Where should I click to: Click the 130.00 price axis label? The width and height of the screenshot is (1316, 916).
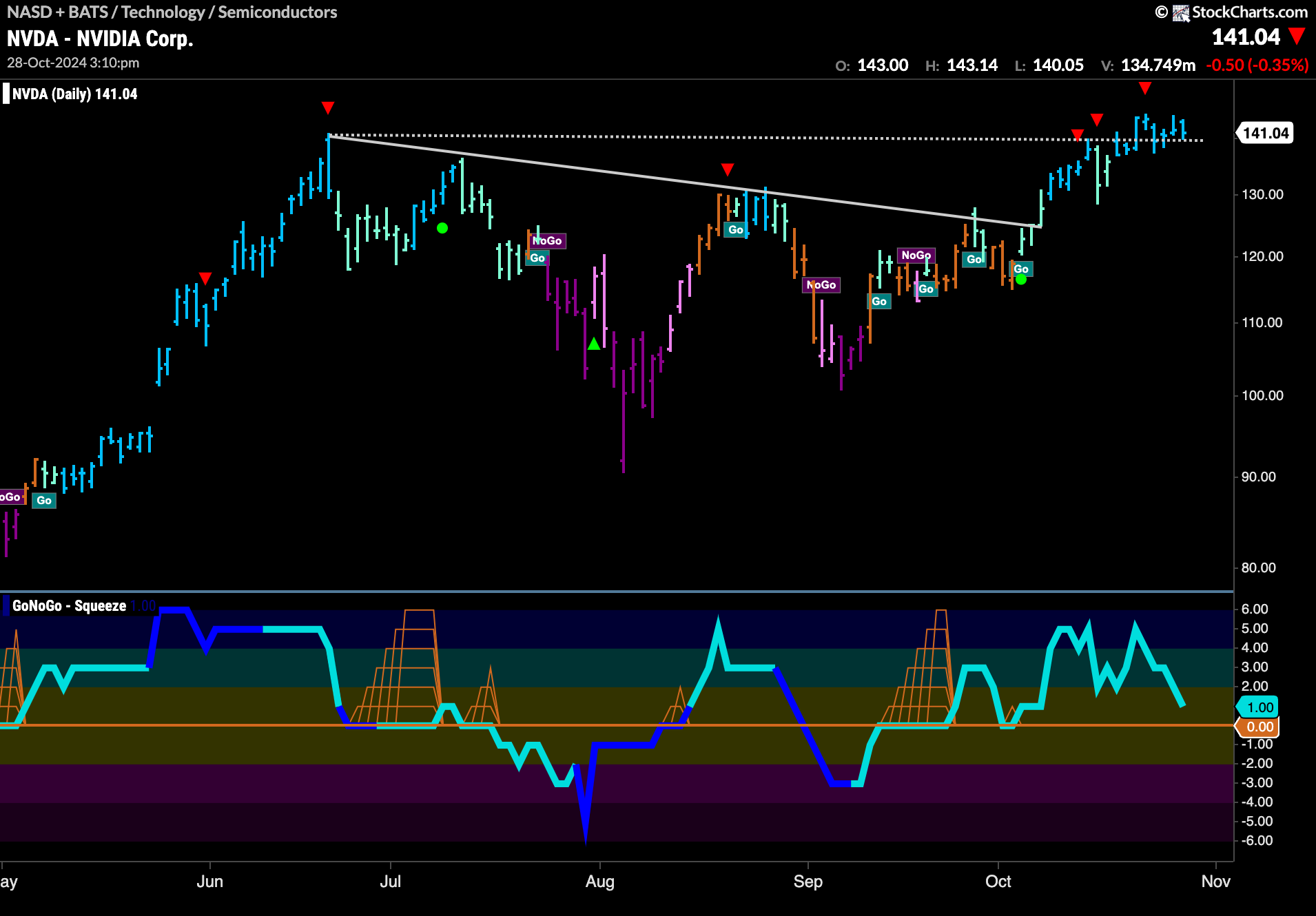1262,195
